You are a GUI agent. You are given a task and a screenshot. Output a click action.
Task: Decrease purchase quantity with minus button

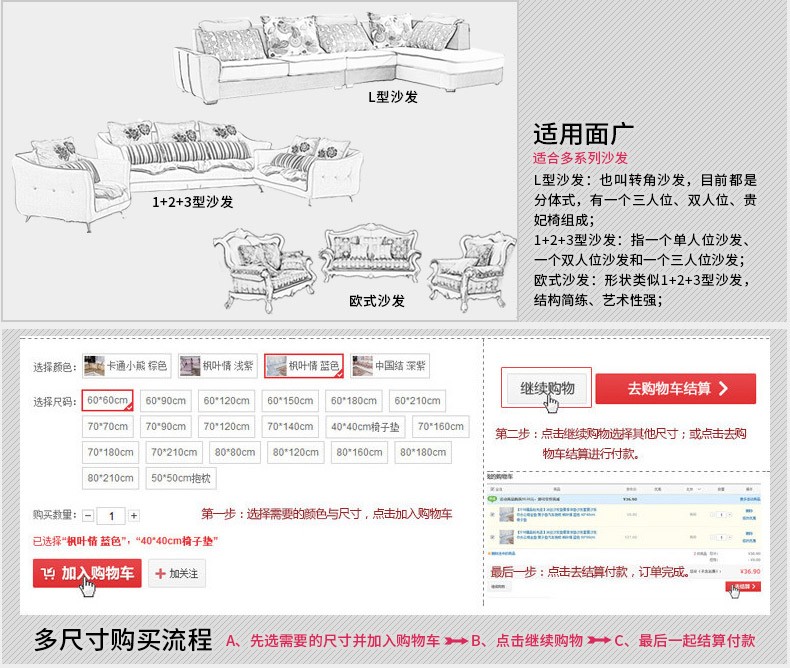(x=88, y=516)
